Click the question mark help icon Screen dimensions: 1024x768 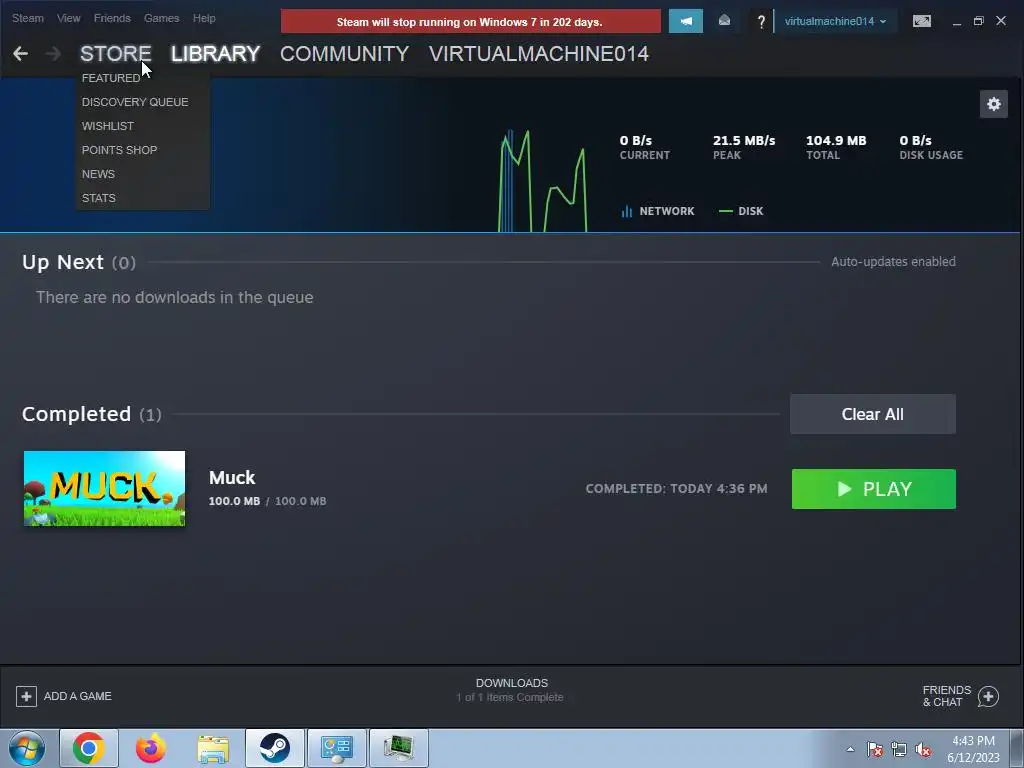click(761, 22)
